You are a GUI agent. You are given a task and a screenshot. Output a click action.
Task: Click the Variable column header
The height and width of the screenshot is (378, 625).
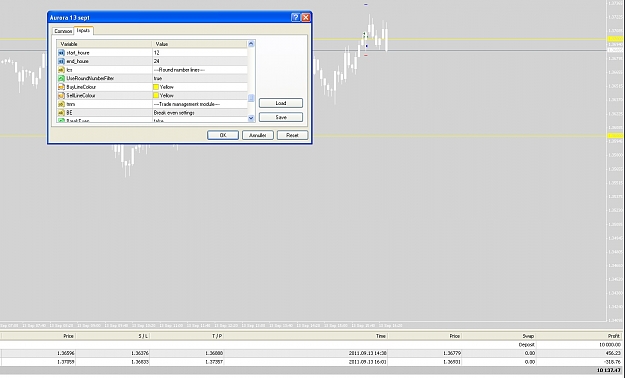[x=104, y=44]
